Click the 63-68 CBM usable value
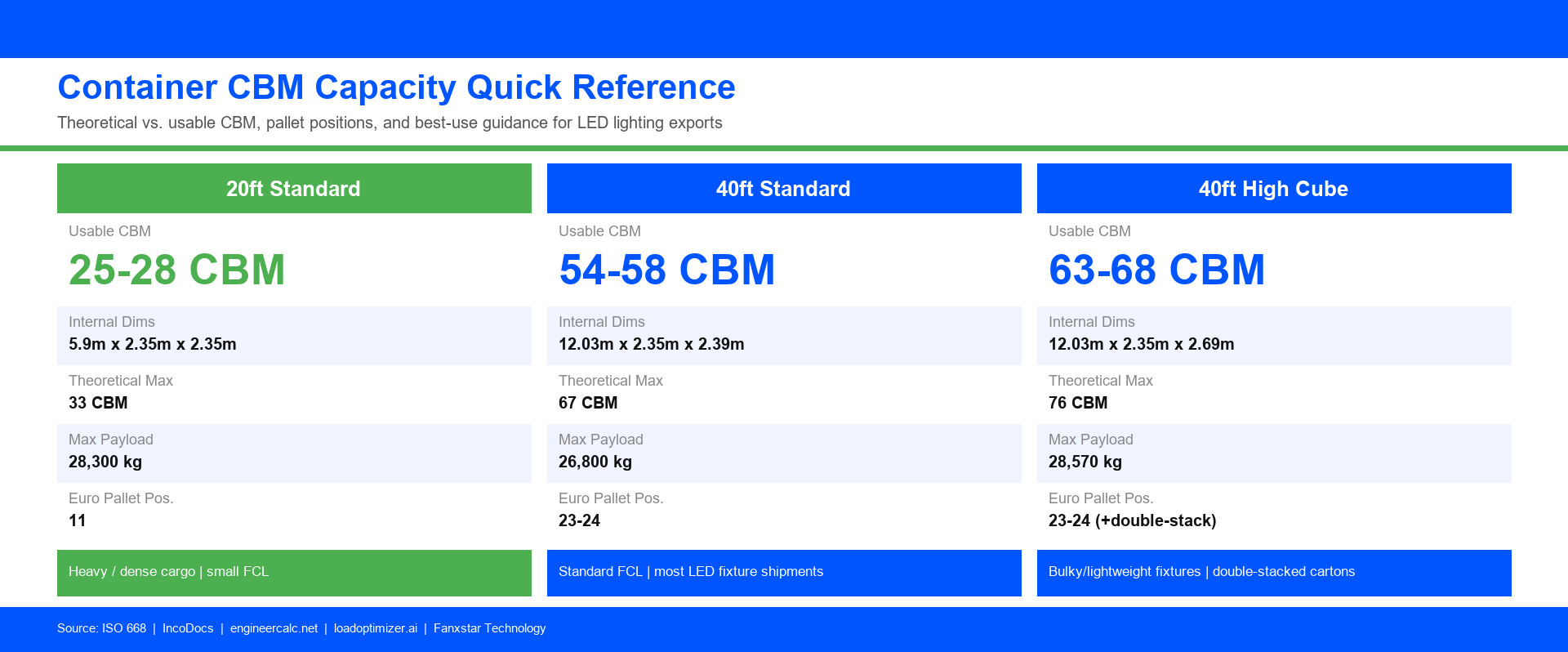 click(x=1156, y=270)
